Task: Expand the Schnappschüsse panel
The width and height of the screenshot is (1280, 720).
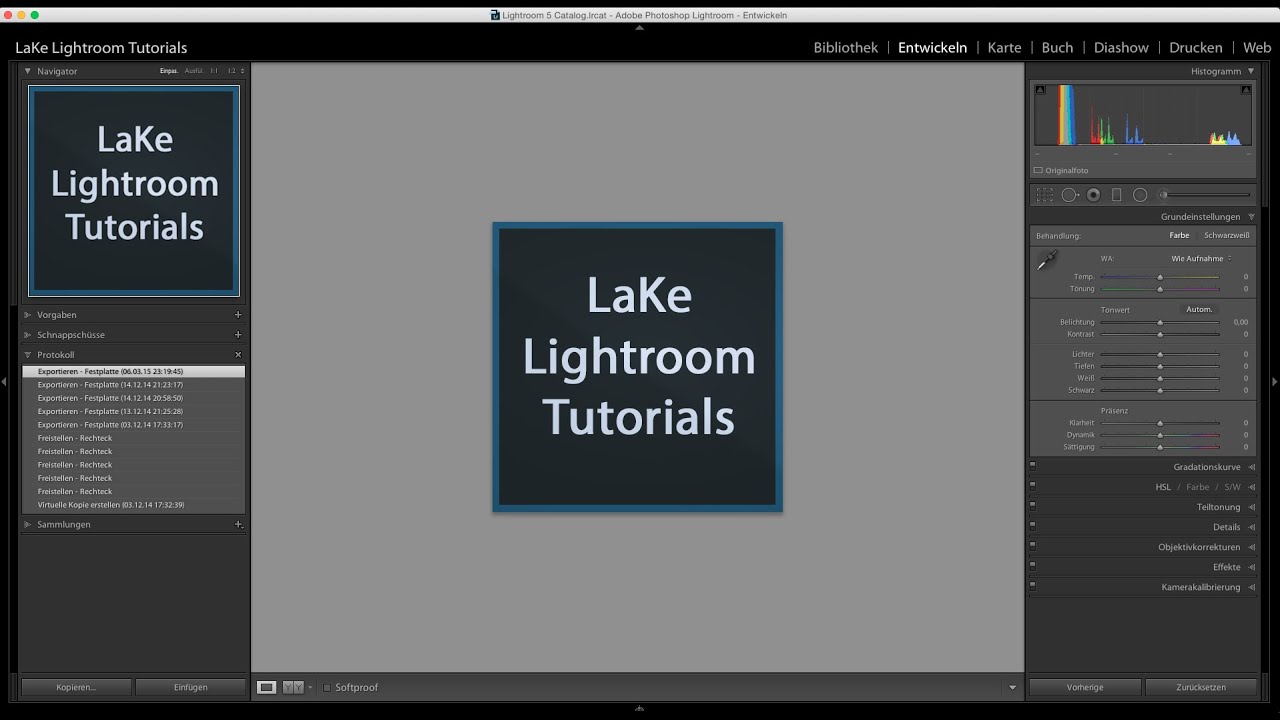Action: pyautogui.click(x=28, y=335)
